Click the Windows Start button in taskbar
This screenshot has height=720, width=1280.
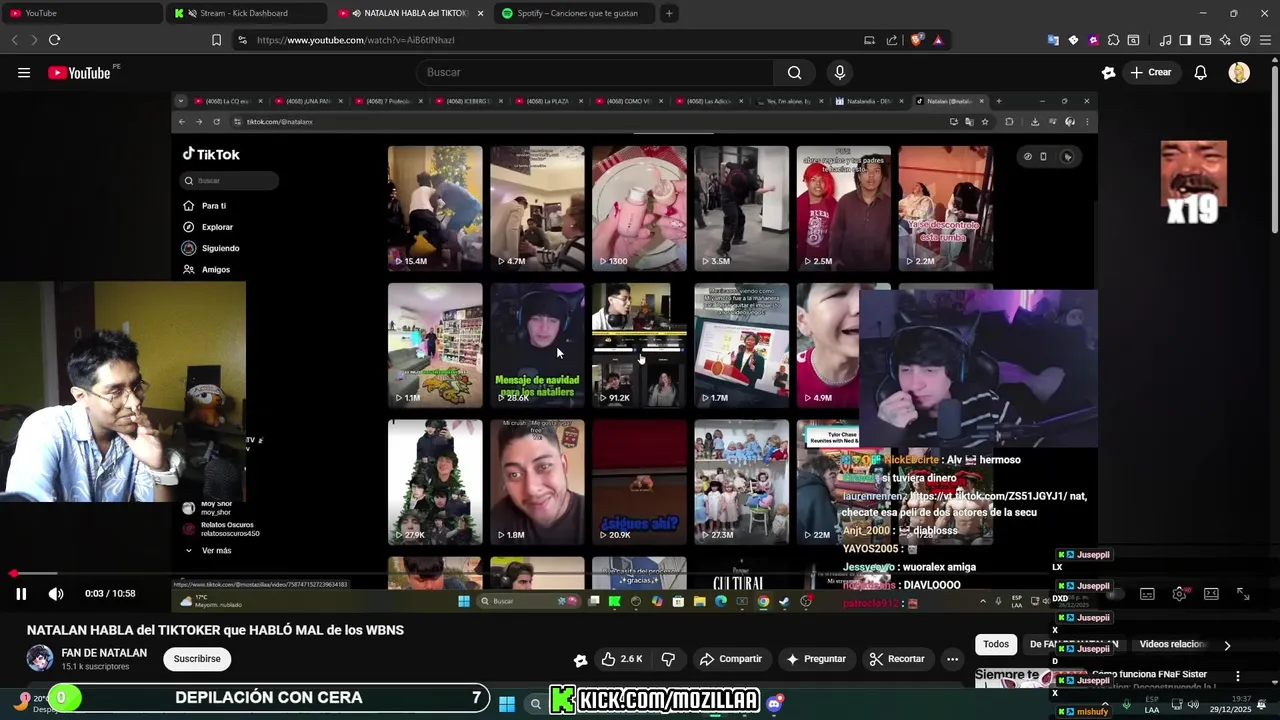(x=507, y=704)
